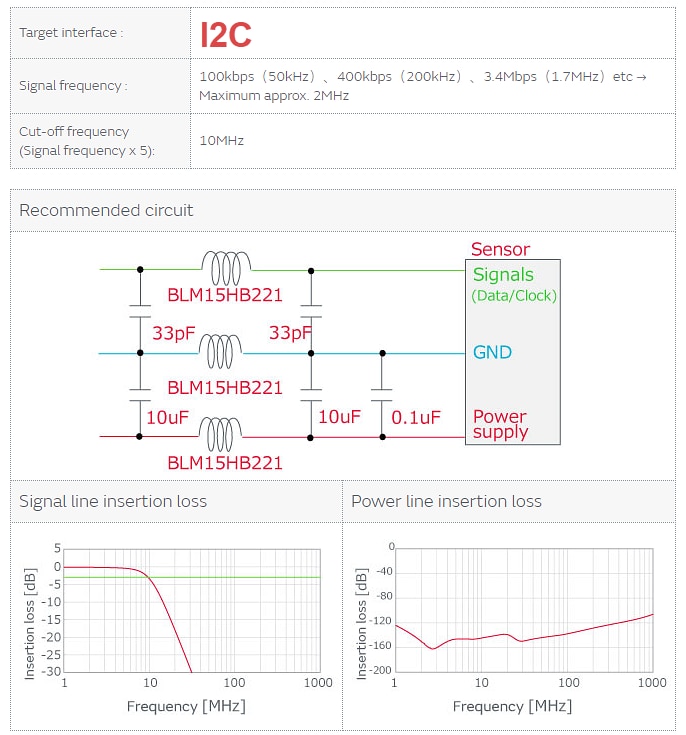Click the inductor symbol on the blue GND line
Screen dimensions: 686x735
219,351
